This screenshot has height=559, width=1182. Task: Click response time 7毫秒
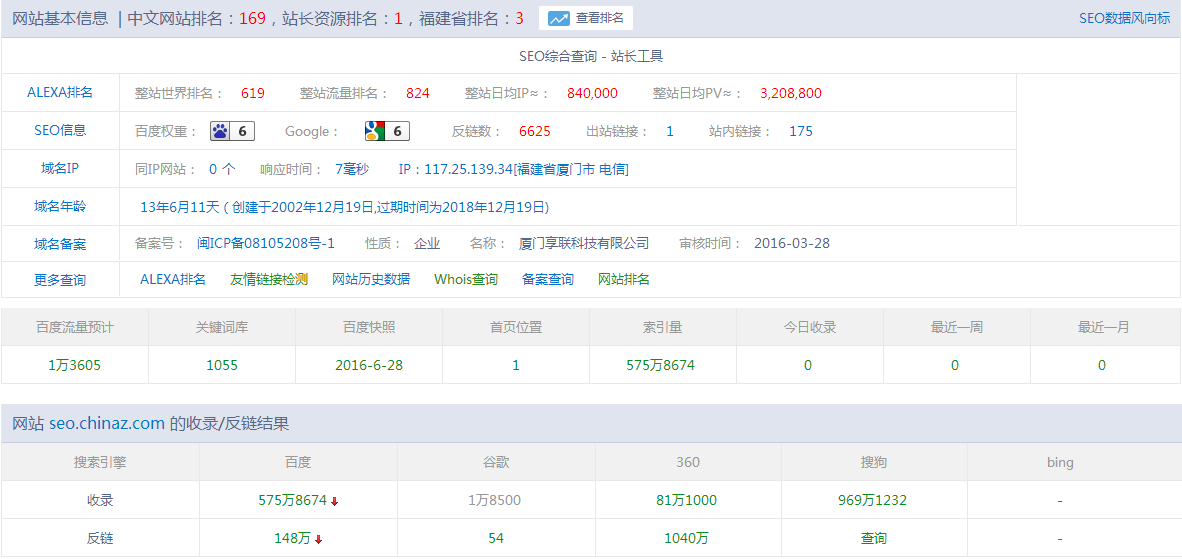click(352, 170)
